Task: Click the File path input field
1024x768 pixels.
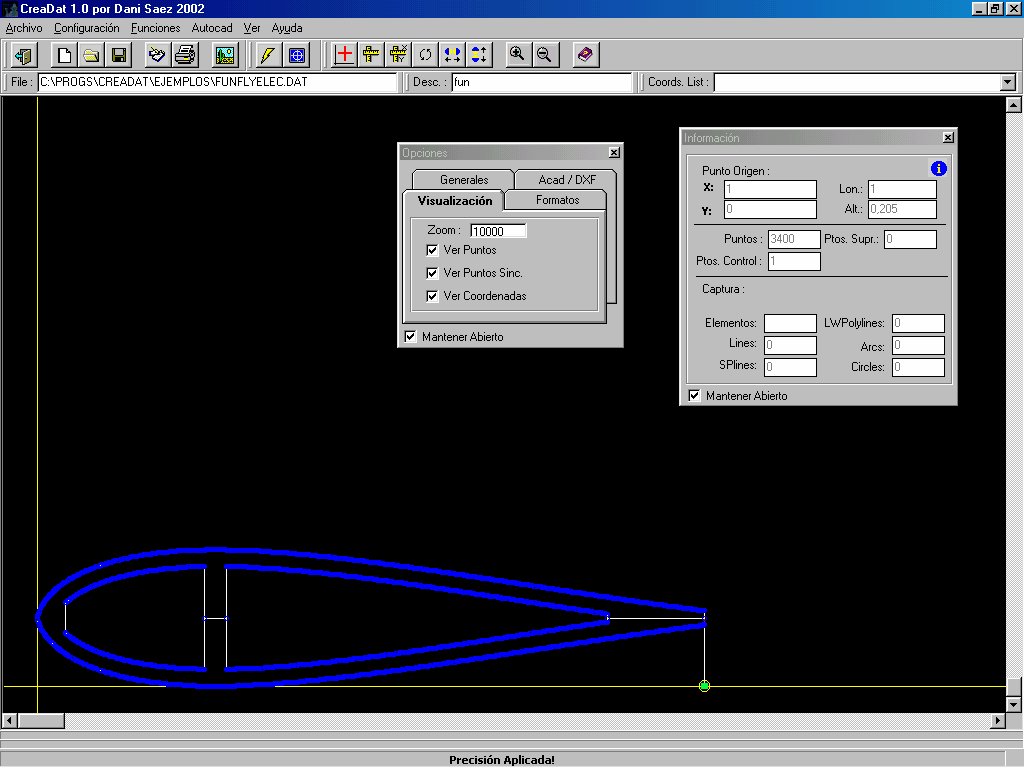Action: tap(217, 82)
